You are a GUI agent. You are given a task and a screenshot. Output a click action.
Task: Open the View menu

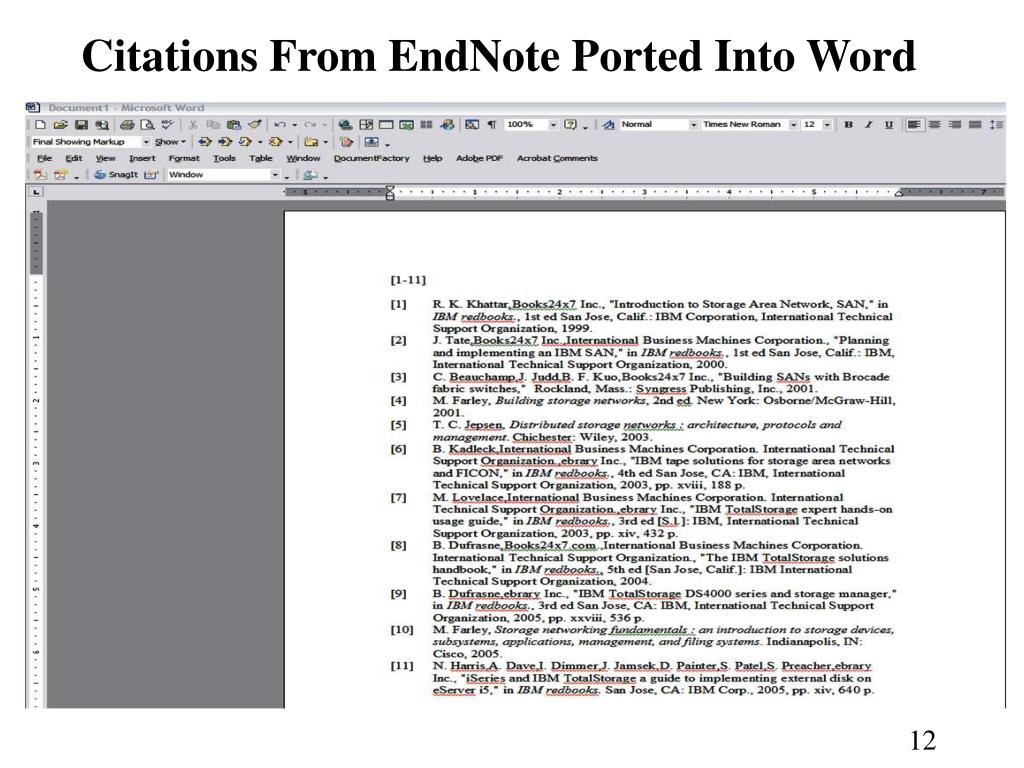pyautogui.click(x=105, y=158)
